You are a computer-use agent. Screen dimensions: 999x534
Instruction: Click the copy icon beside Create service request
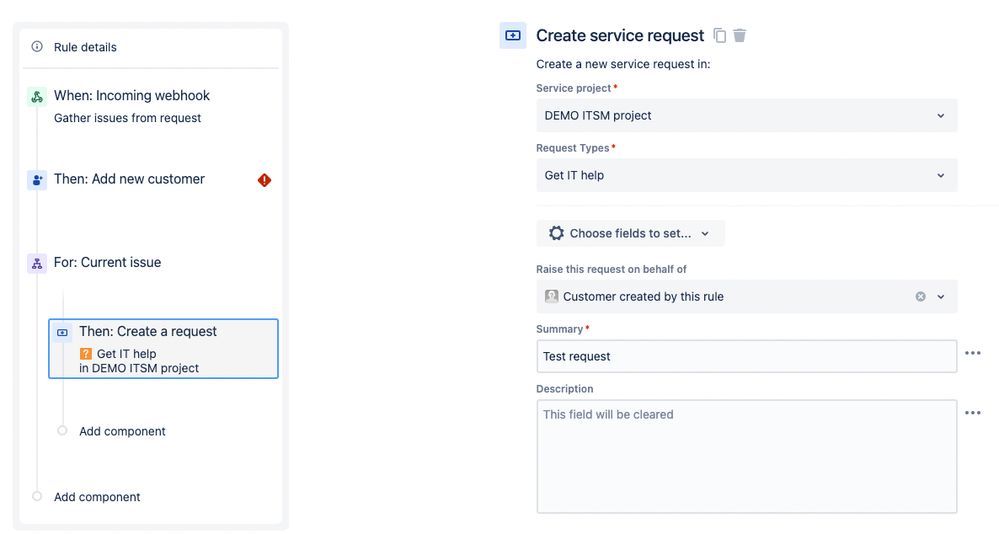pos(720,36)
